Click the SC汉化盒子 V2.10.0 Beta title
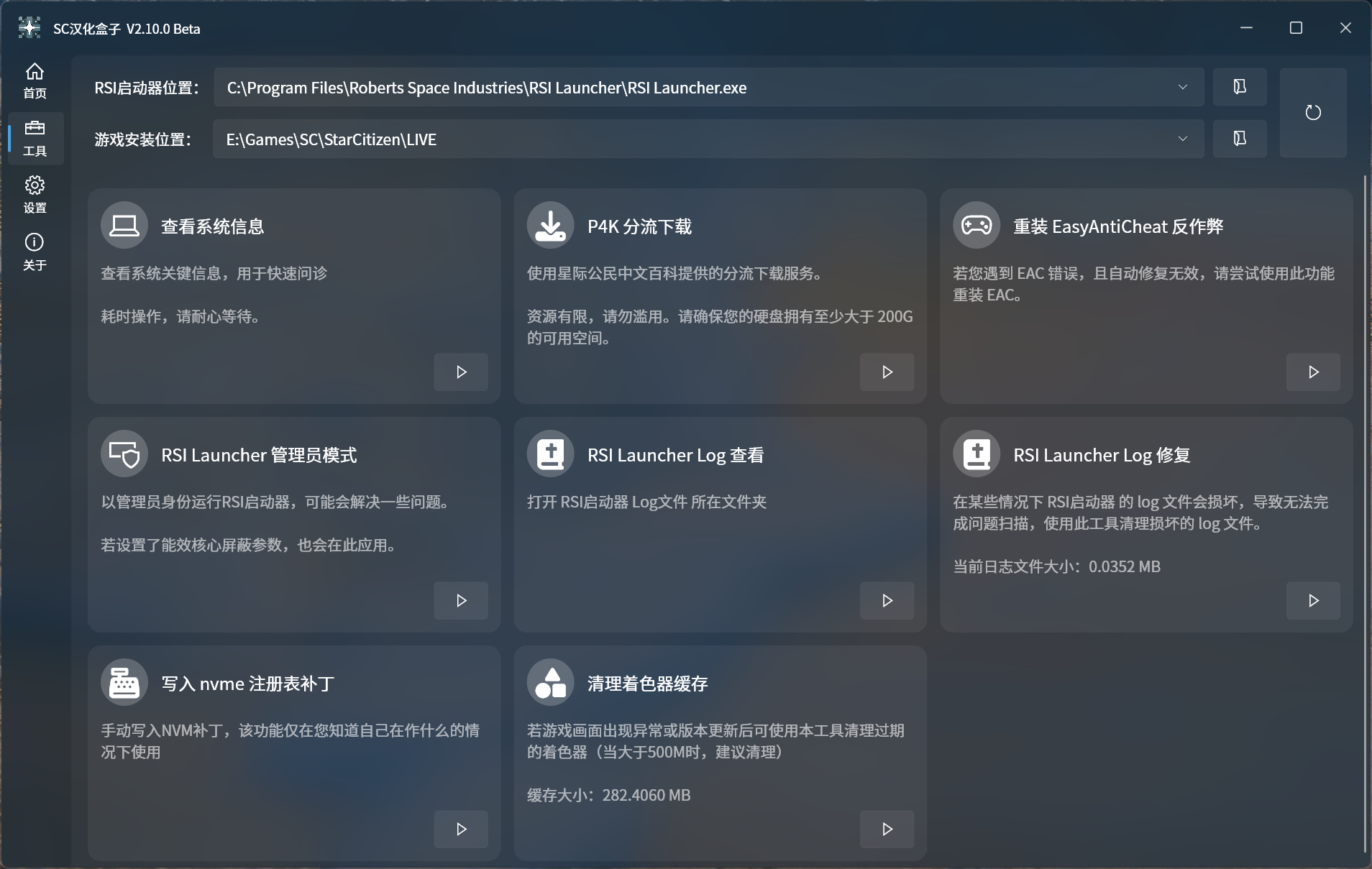Screen dimensions: 1372x869 pyautogui.click(x=127, y=29)
